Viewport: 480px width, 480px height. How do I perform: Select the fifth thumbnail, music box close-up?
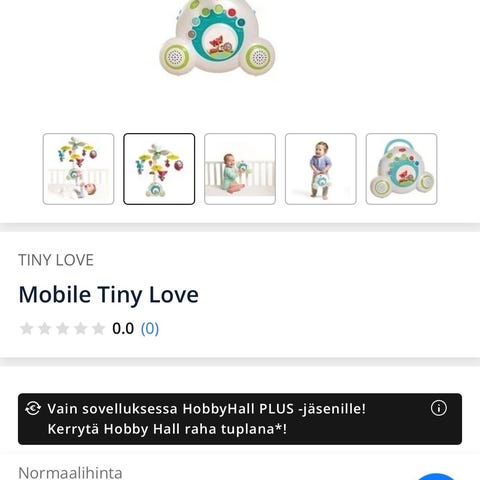pos(401,169)
